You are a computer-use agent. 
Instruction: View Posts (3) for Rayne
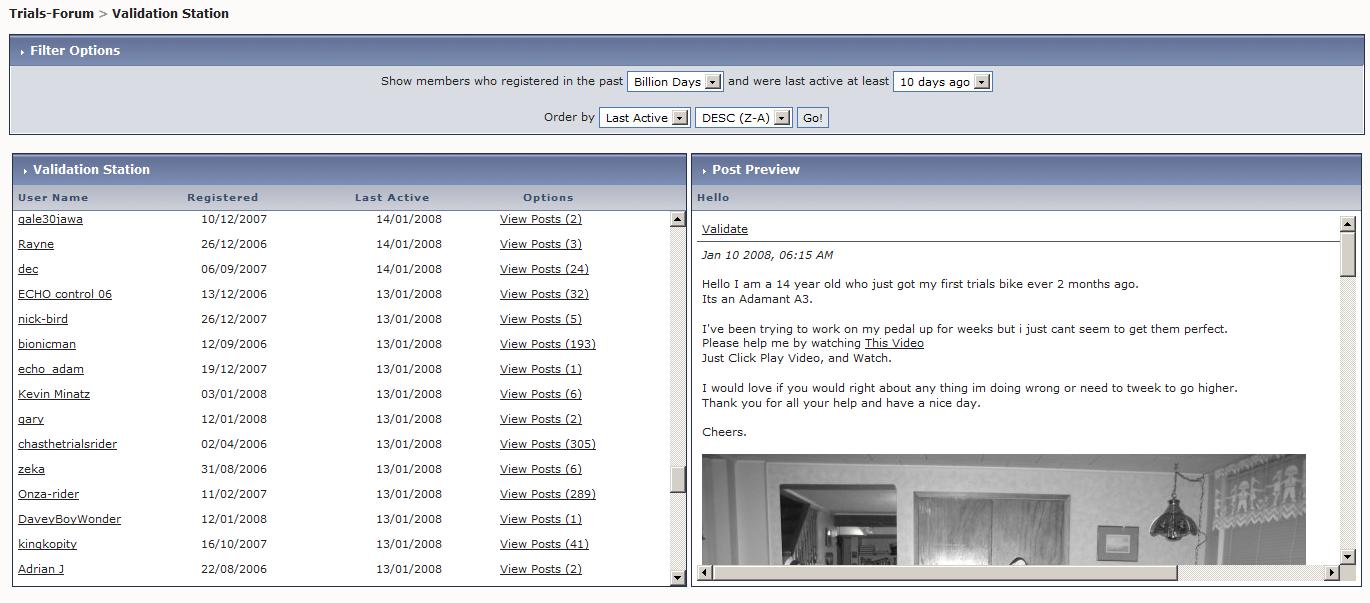click(x=541, y=244)
